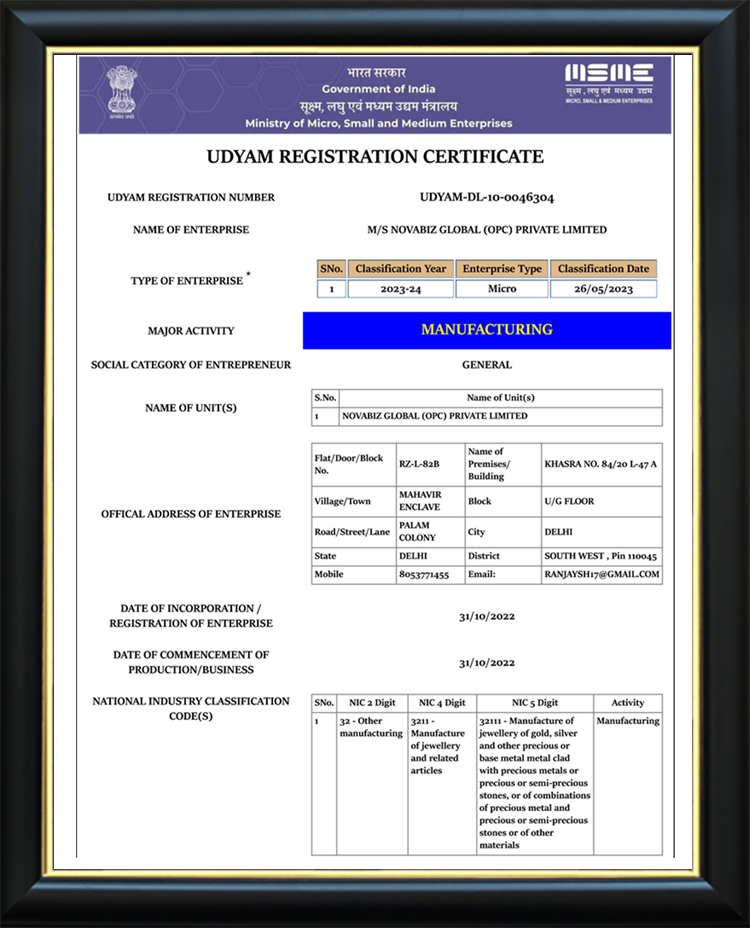This screenshot has height=928, width=750.
Task: Select registration number UDYAM-DL-10-0046304
Action: click(487, 198)
